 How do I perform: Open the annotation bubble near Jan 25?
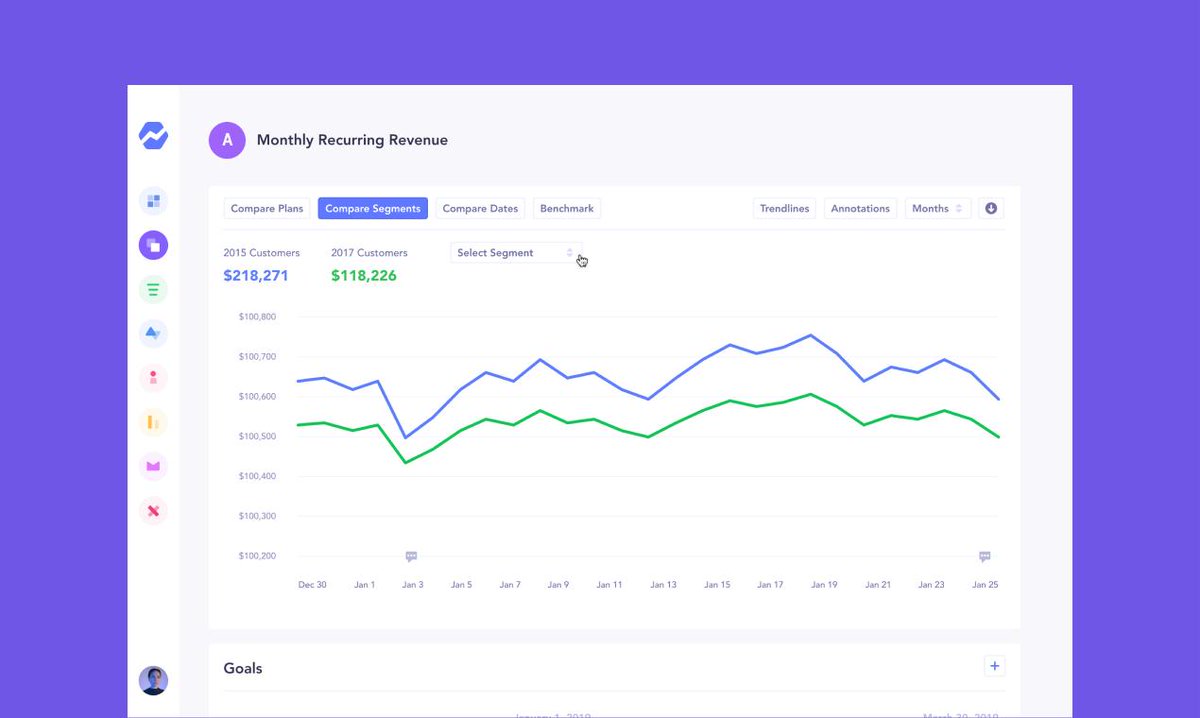tap(985, 556)
